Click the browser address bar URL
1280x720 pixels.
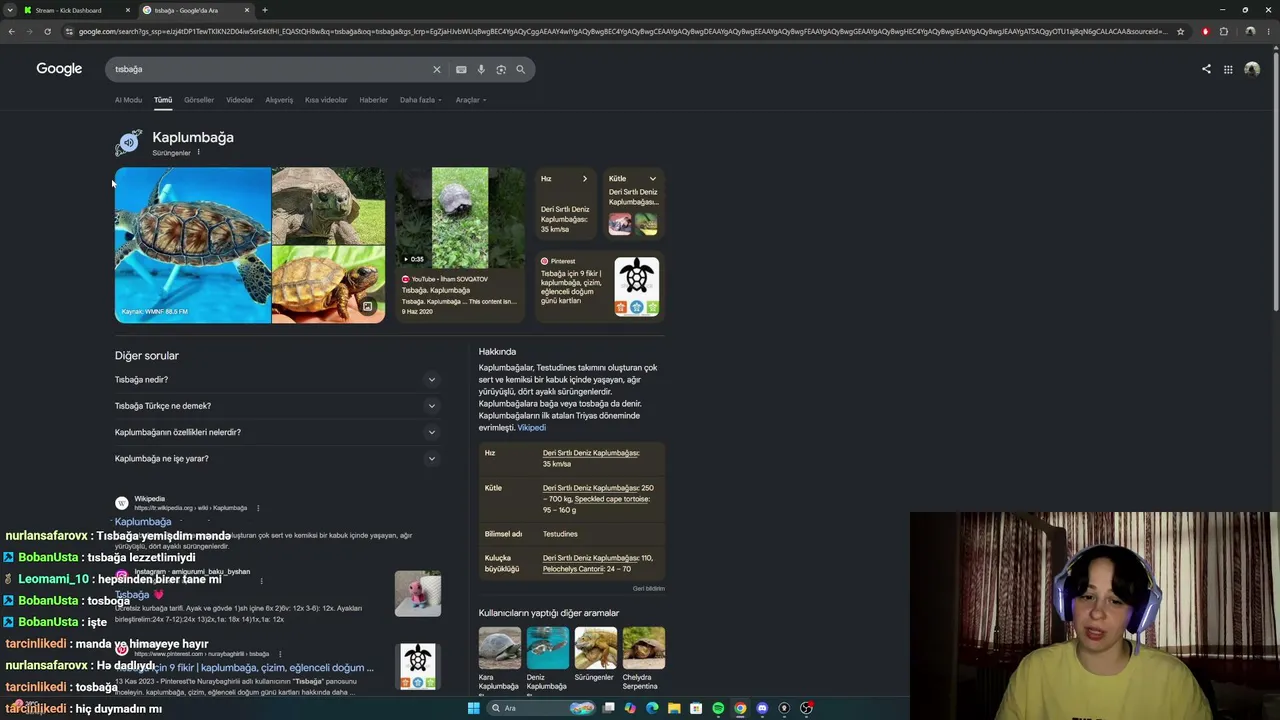tap(622, 31)
